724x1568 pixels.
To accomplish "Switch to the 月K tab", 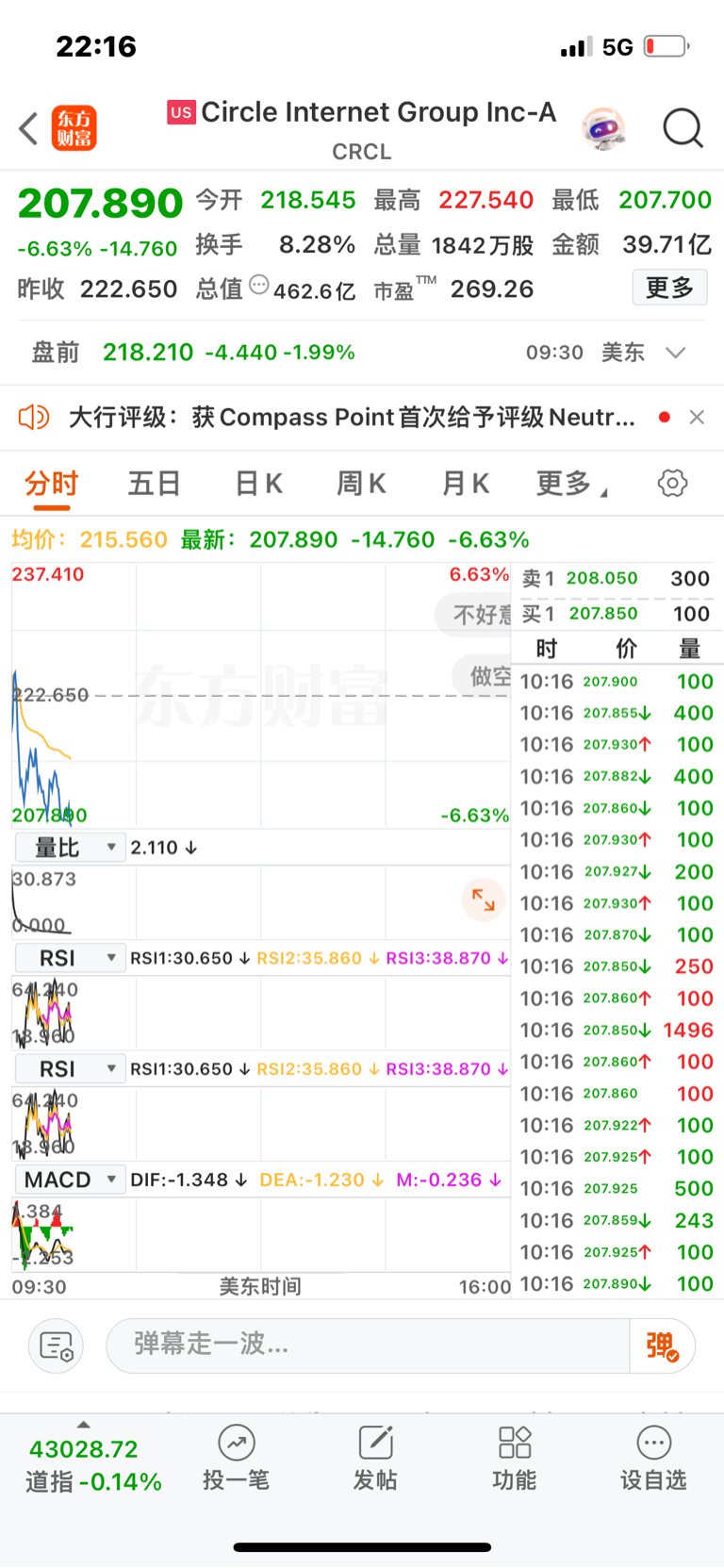I will [465, 484].
